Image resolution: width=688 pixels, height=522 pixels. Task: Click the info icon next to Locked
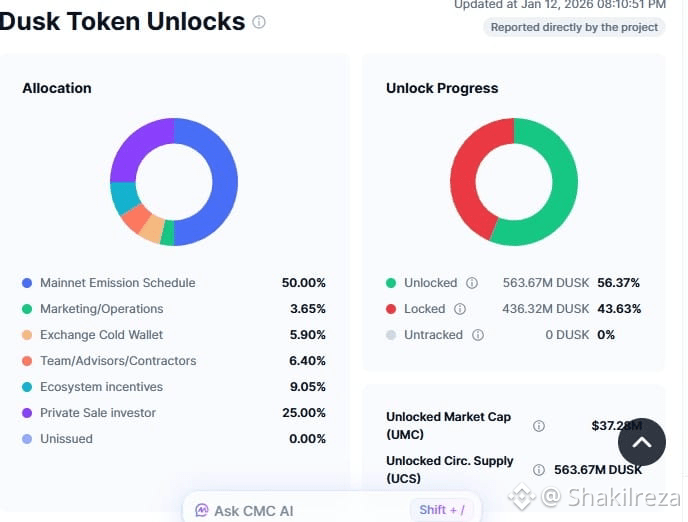point(460,309)
